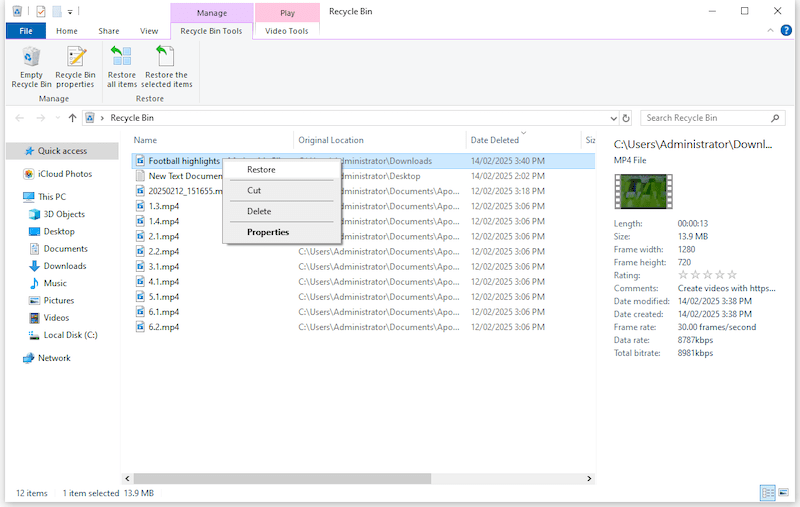Open 3D Objects folder
Screen dimensions: 800x507
[64, 214]
